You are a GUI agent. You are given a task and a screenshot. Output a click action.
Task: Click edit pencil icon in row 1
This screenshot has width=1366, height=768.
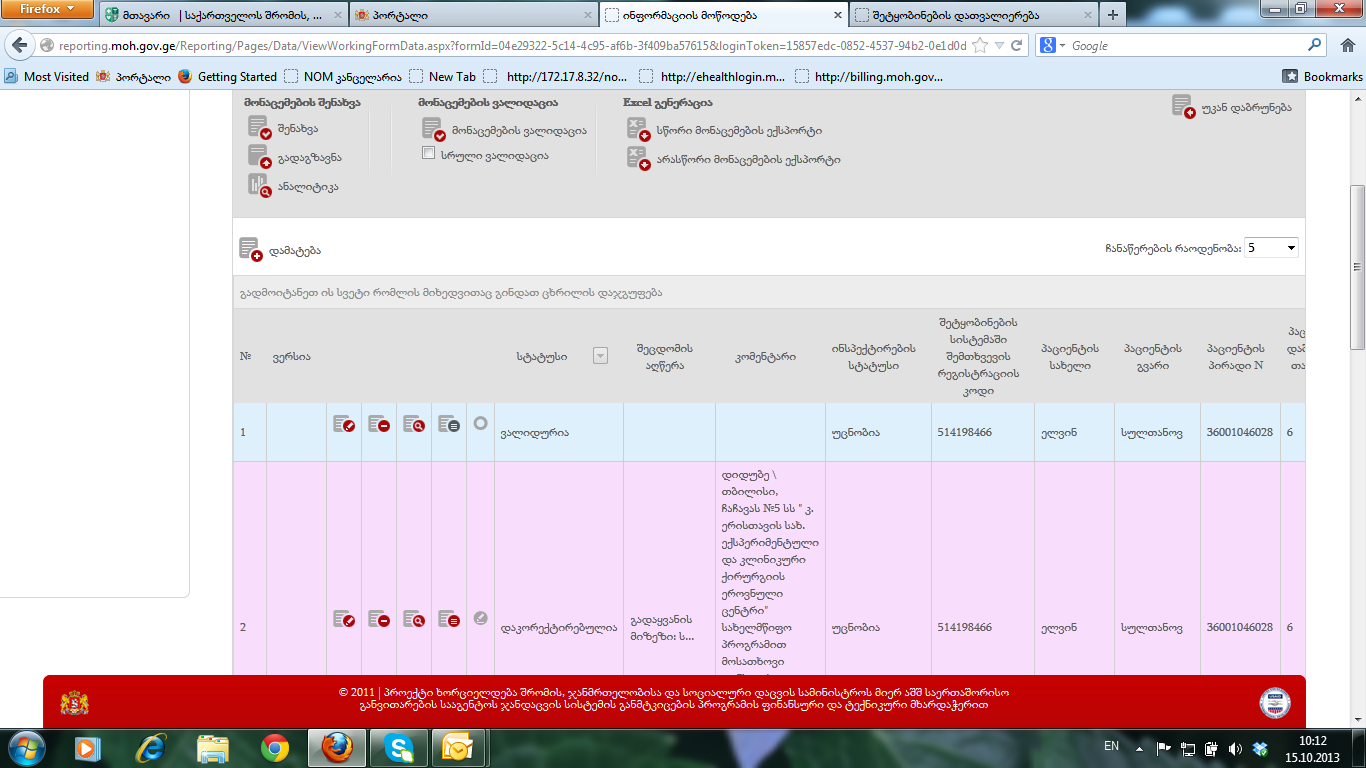coord(344,424)
